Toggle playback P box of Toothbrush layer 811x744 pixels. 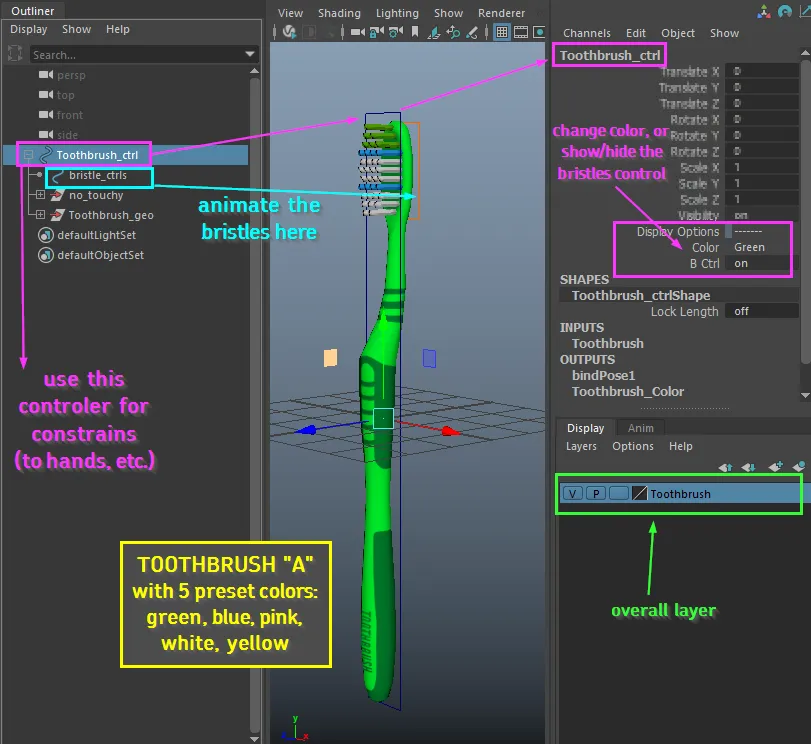point(595,494)
